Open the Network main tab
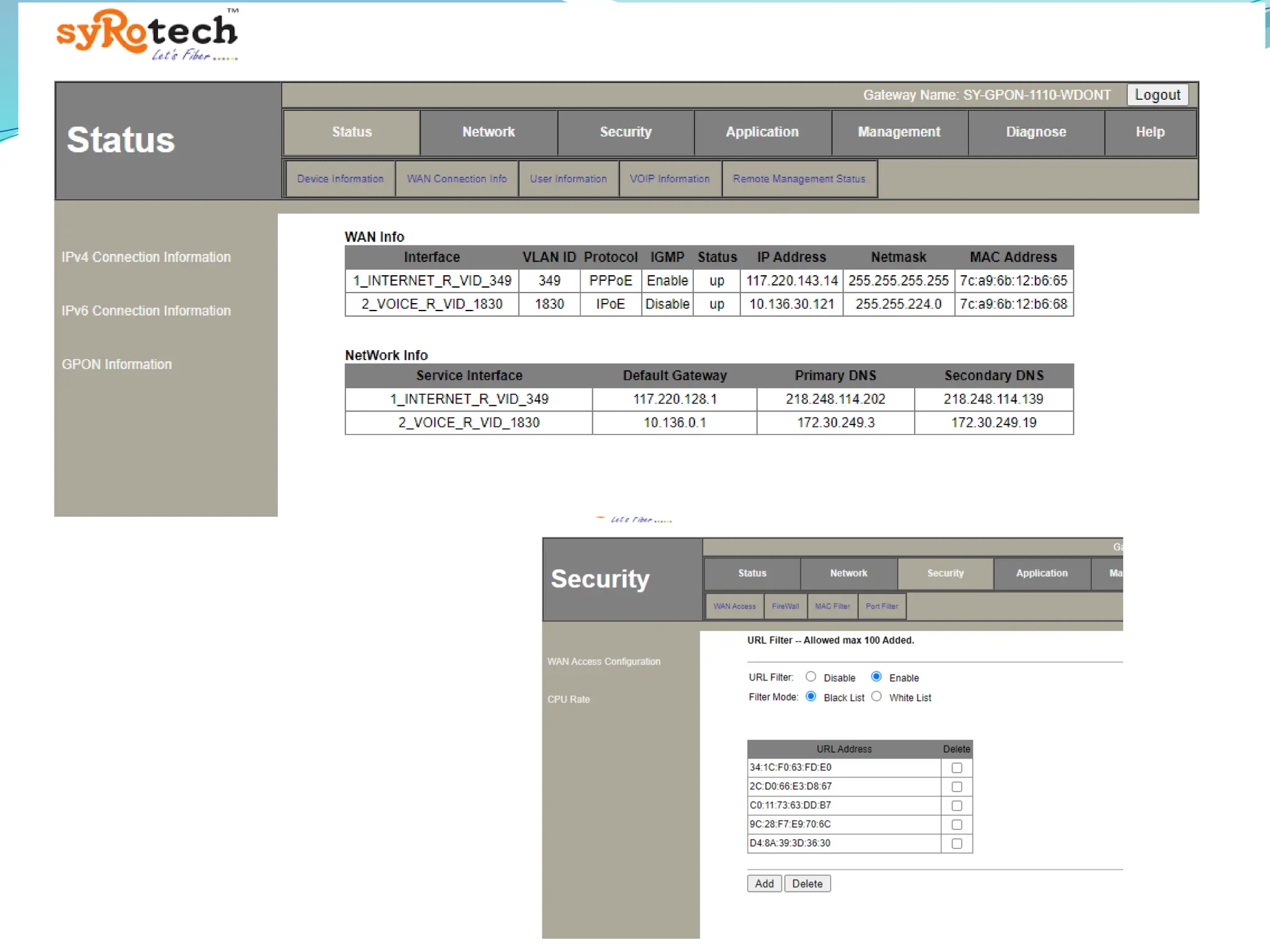The height and width of the screenshot is (952, 1270). point(488,132)
